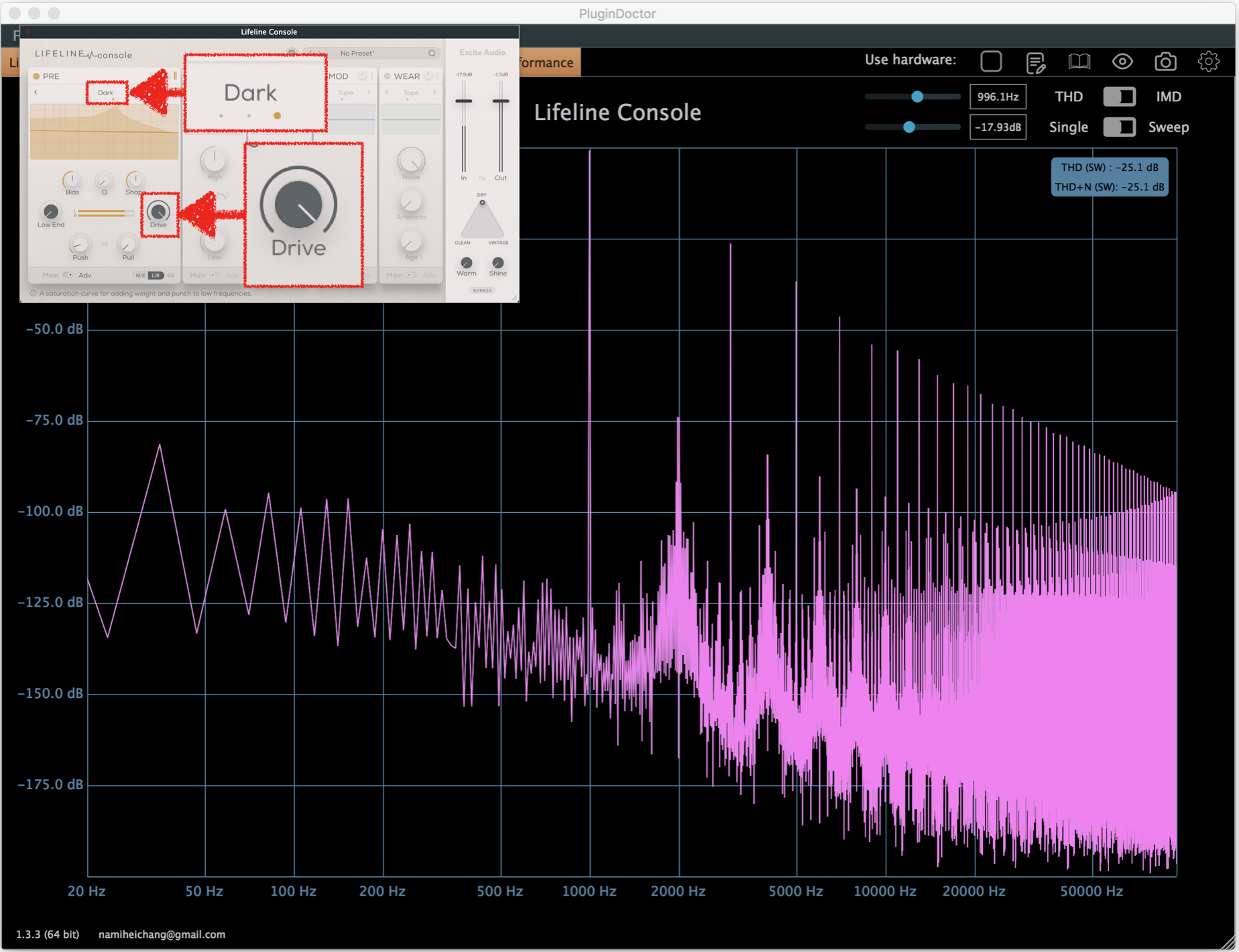The height and width of the screenshot is (952, 1239).
Task: Click the -17.93dB level field
Action: coord(998,127)
